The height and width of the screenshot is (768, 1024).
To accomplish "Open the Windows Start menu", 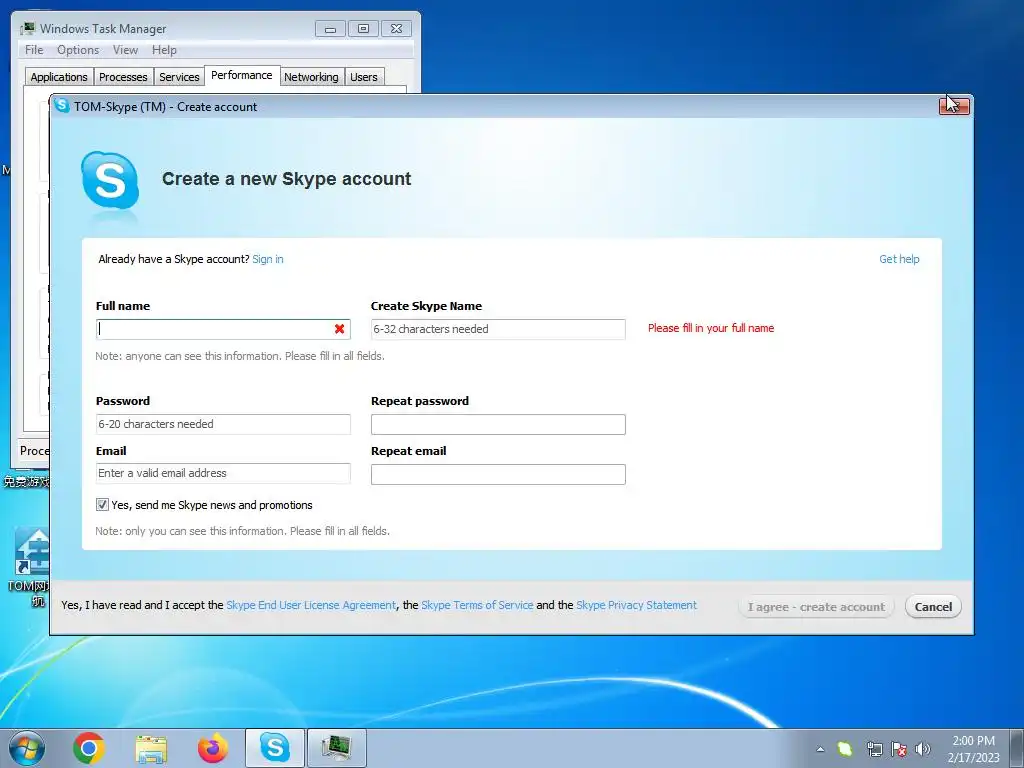I will [27, 748].
